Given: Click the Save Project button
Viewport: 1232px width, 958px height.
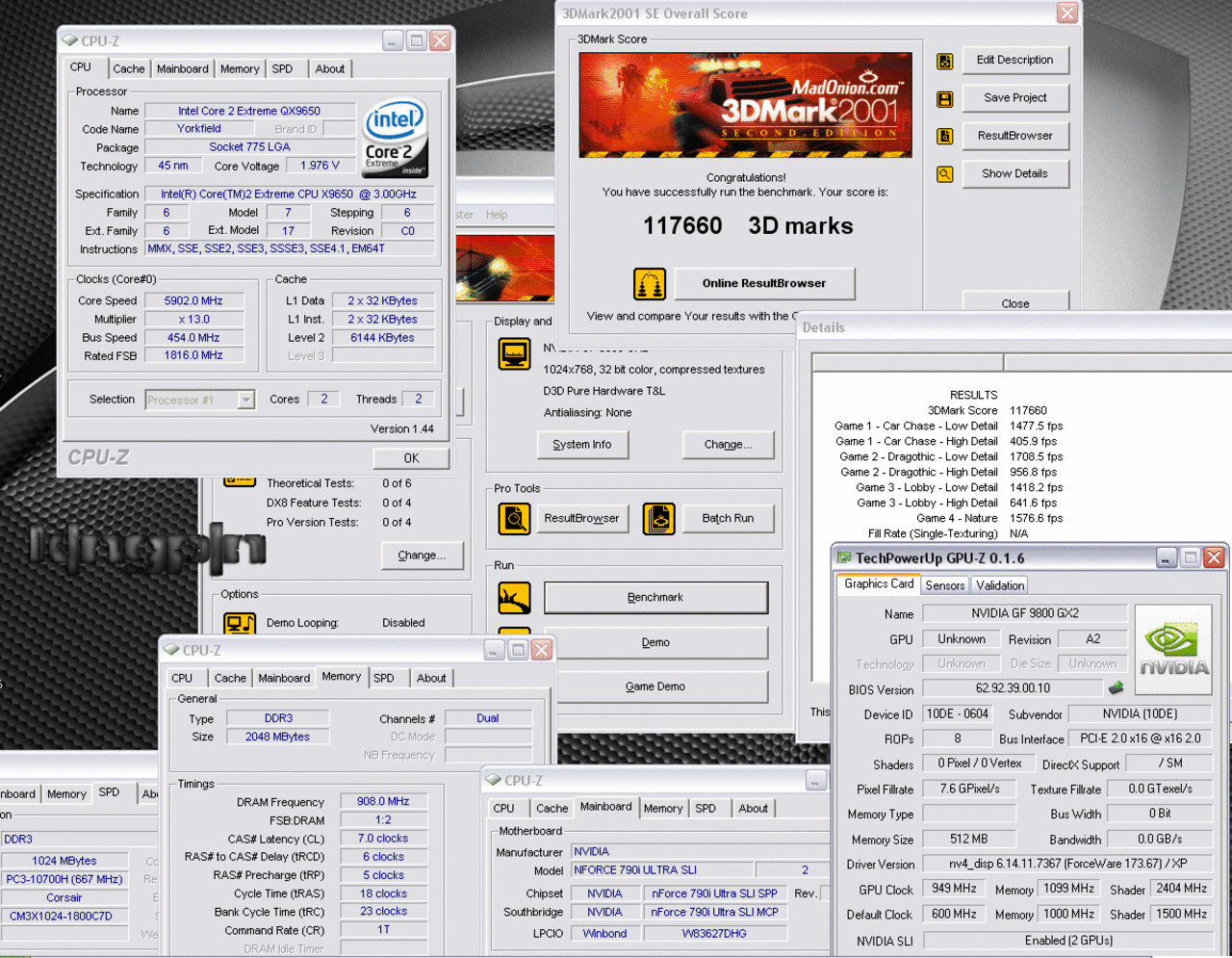Looking at the screenshot, I should tap(1014, 98).
